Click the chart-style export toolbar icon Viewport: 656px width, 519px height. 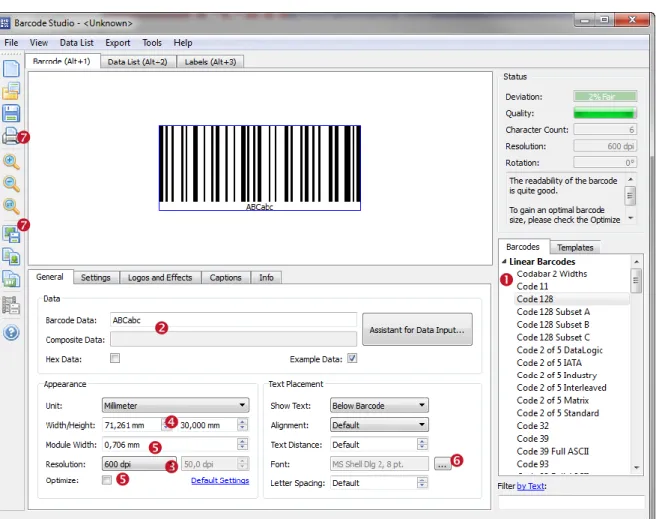(x=11, y=279)
